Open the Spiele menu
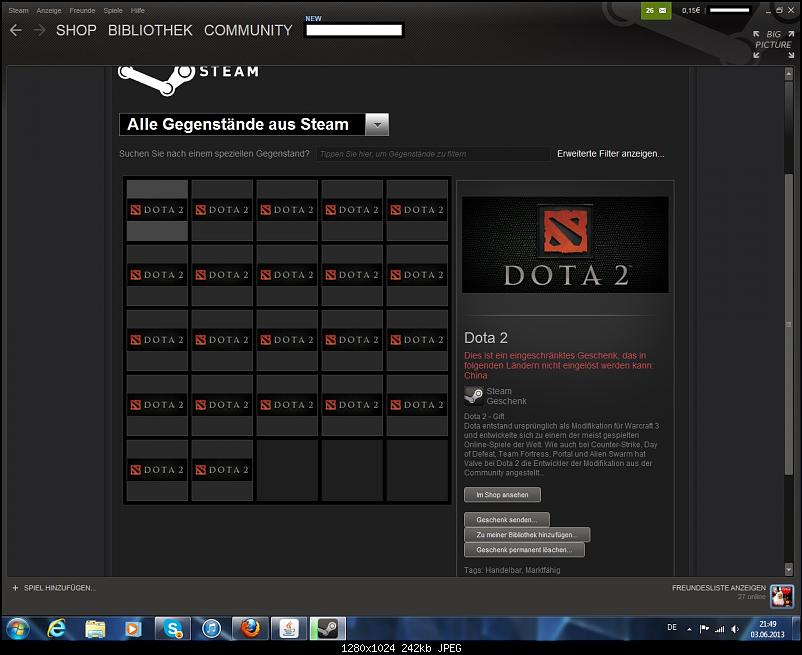Image resolution: width=802 pixels, height=655 pixels. (x=113, y=10)
